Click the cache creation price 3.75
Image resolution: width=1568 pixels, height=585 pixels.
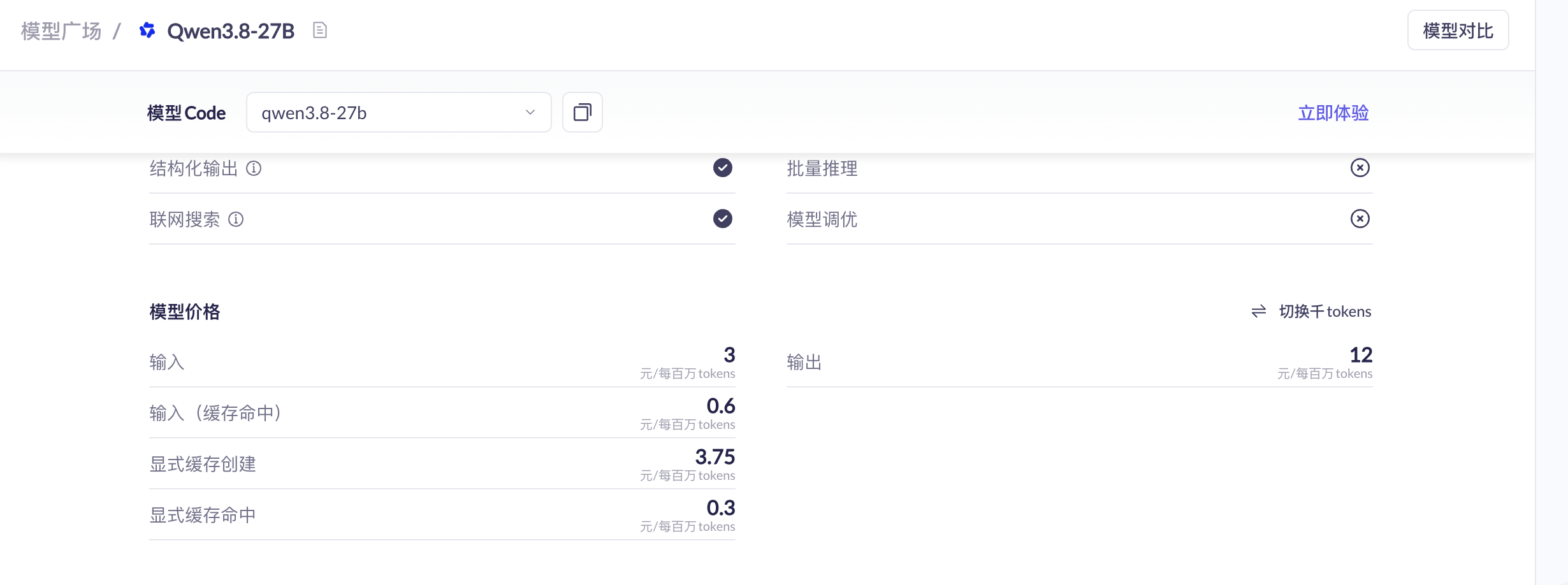[x=715, y=456]
